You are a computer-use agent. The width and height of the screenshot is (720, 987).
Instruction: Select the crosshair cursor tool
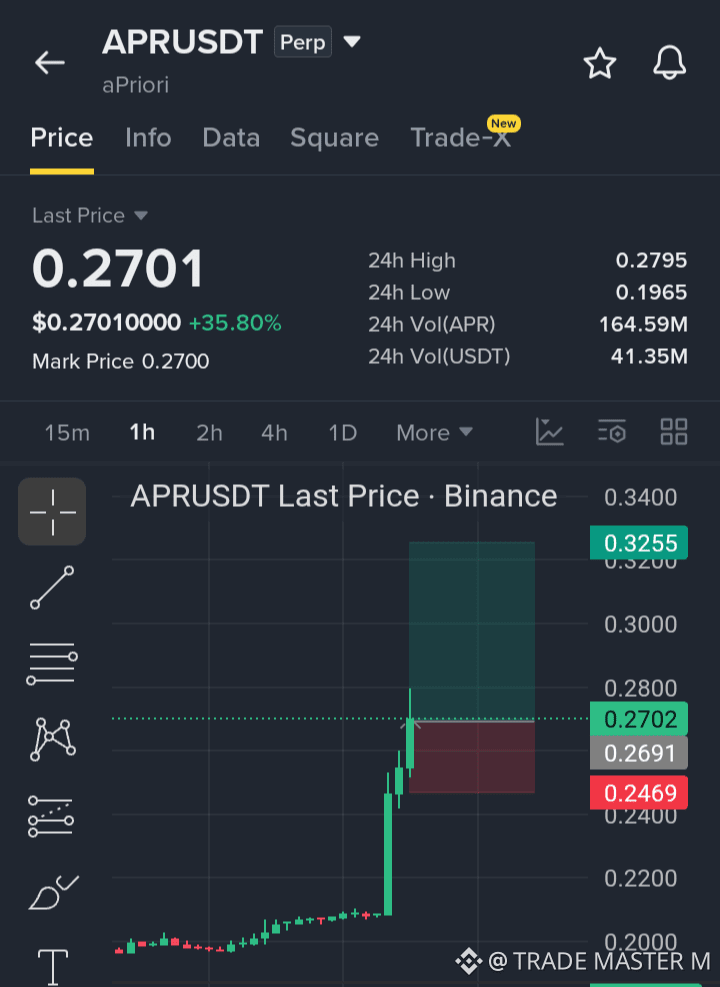click(x=52, y=512)
